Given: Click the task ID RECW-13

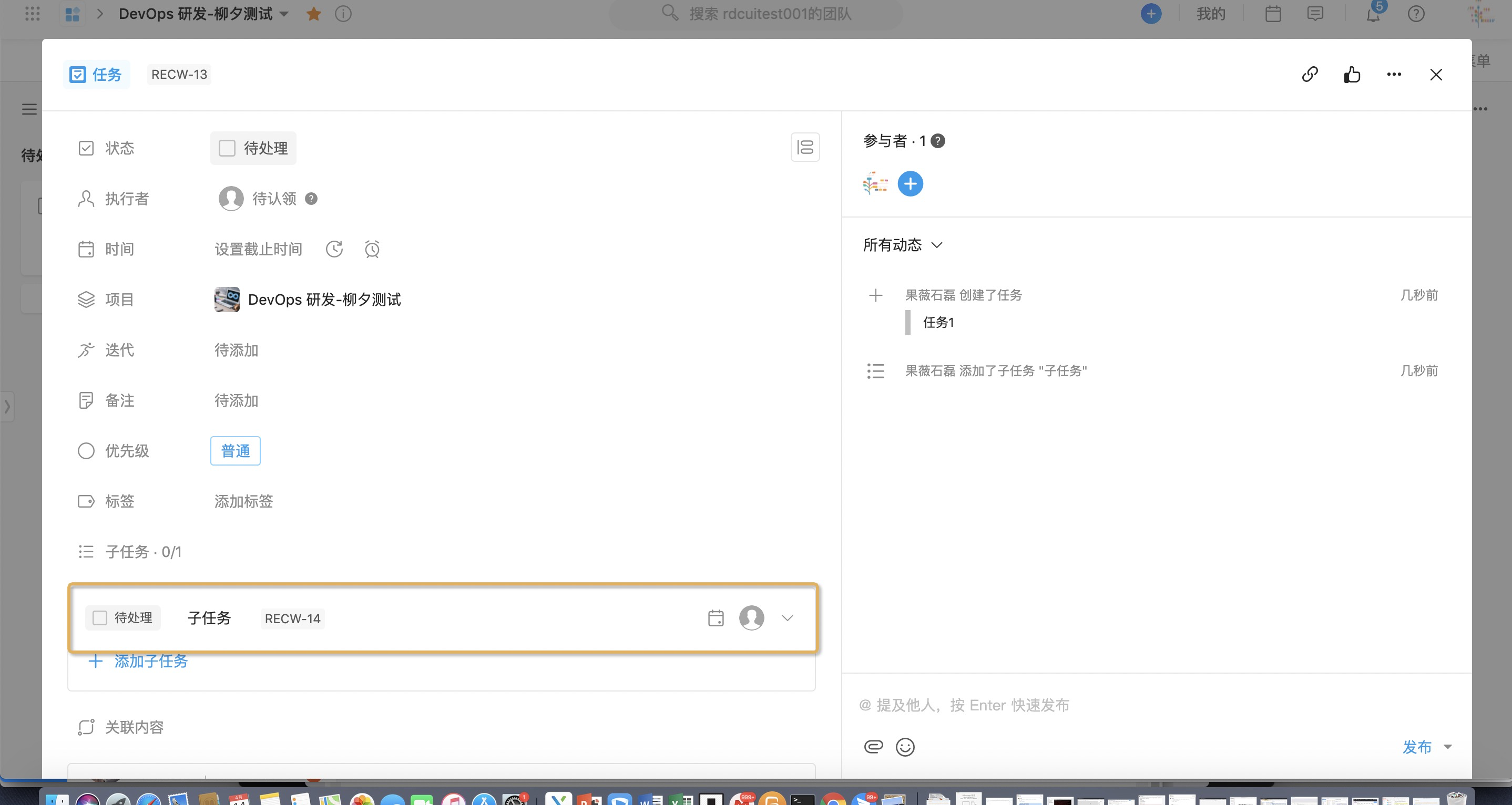Looking at the screenshot, I should point(179,75).
